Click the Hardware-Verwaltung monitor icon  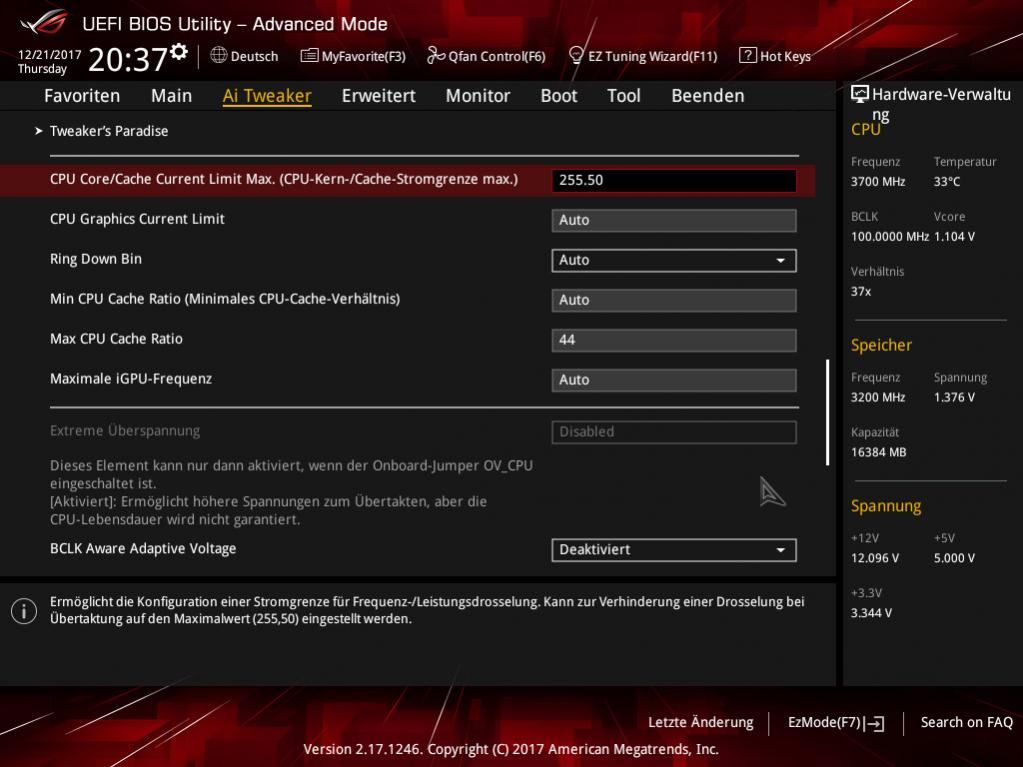(860, 95)
